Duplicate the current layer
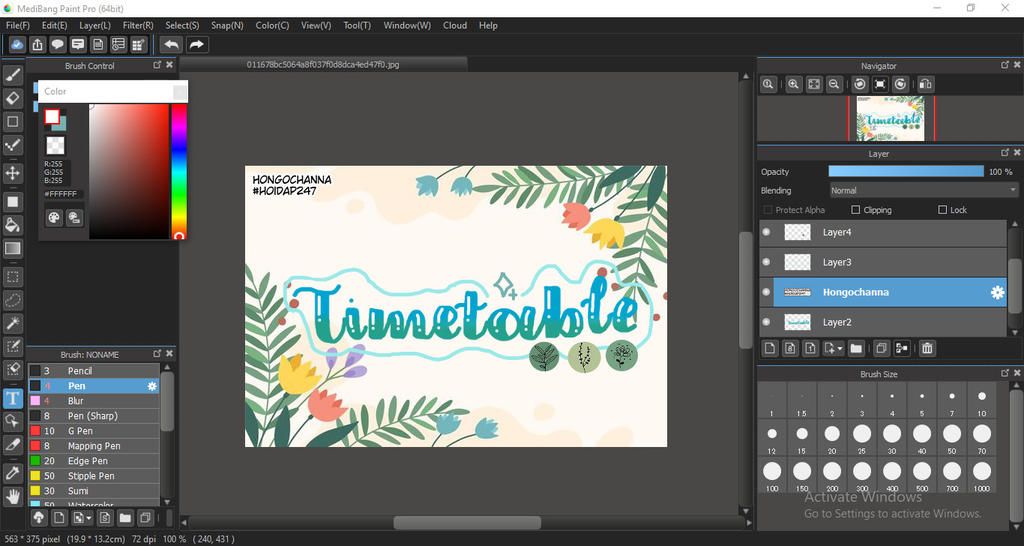Screen dimensions: 1024x546 (x=881, y=348)
